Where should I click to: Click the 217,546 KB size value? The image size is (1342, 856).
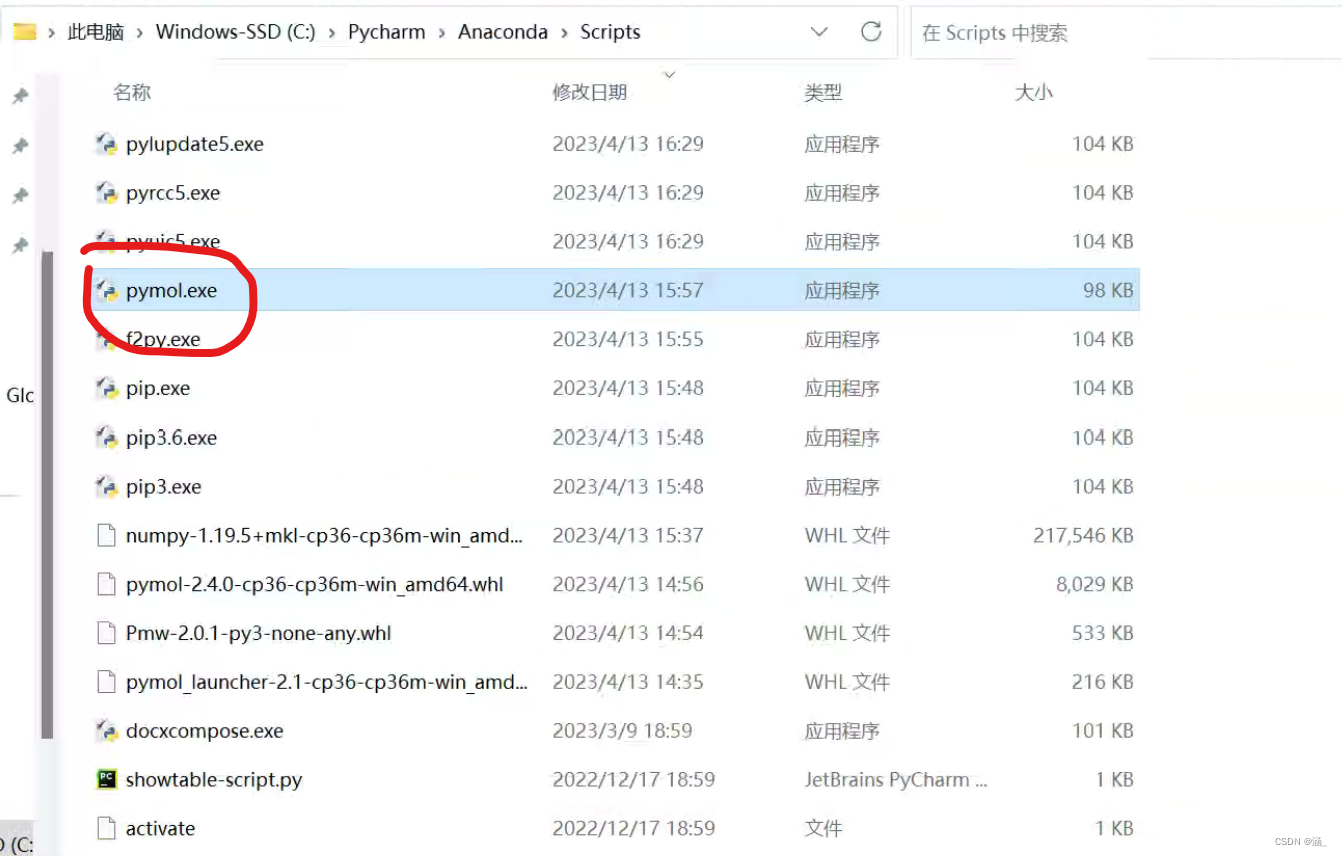point(1083,536)
